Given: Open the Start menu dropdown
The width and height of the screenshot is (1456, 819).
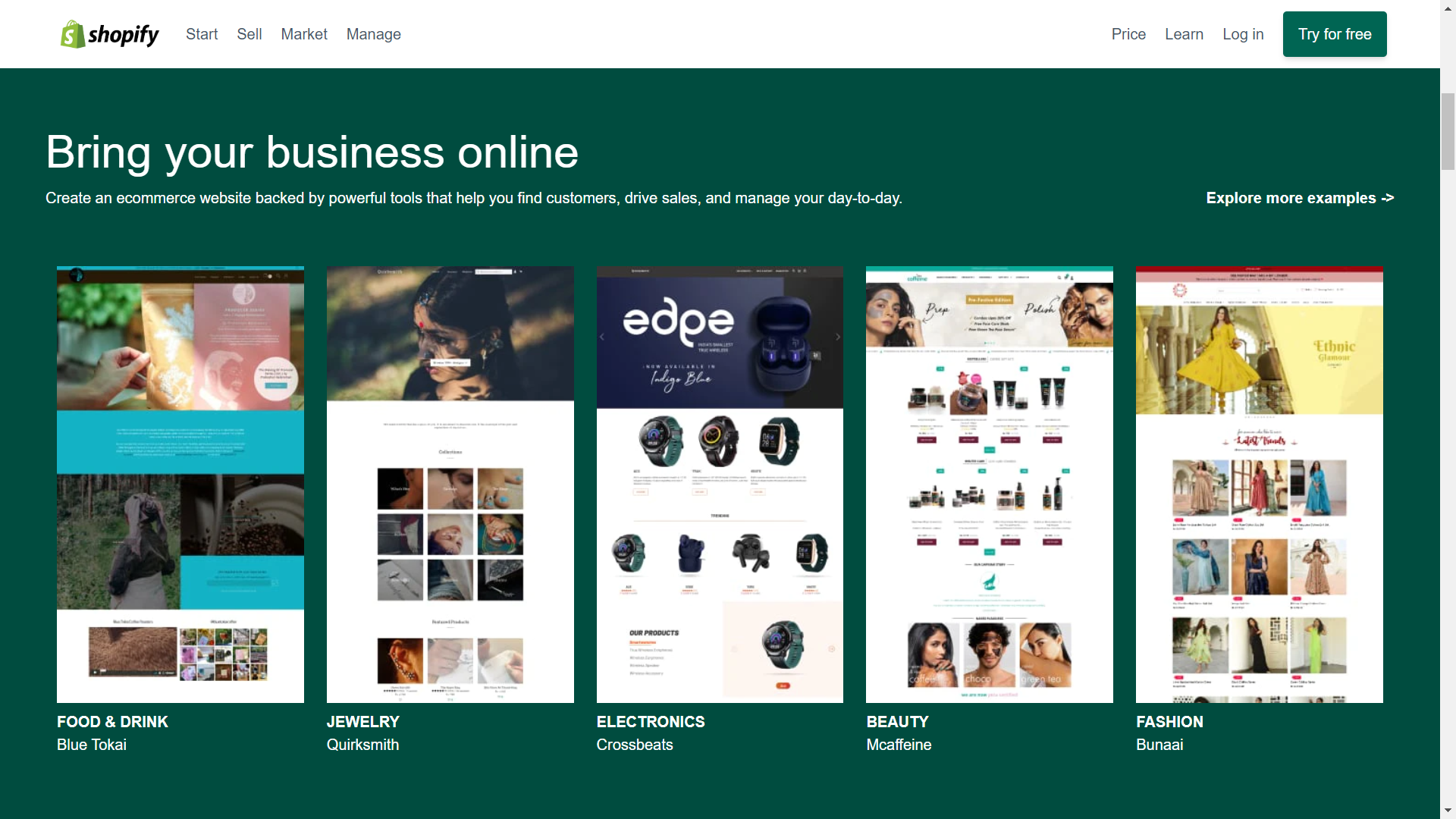Looking at the screenshot, I should click(x=202, y=34).
